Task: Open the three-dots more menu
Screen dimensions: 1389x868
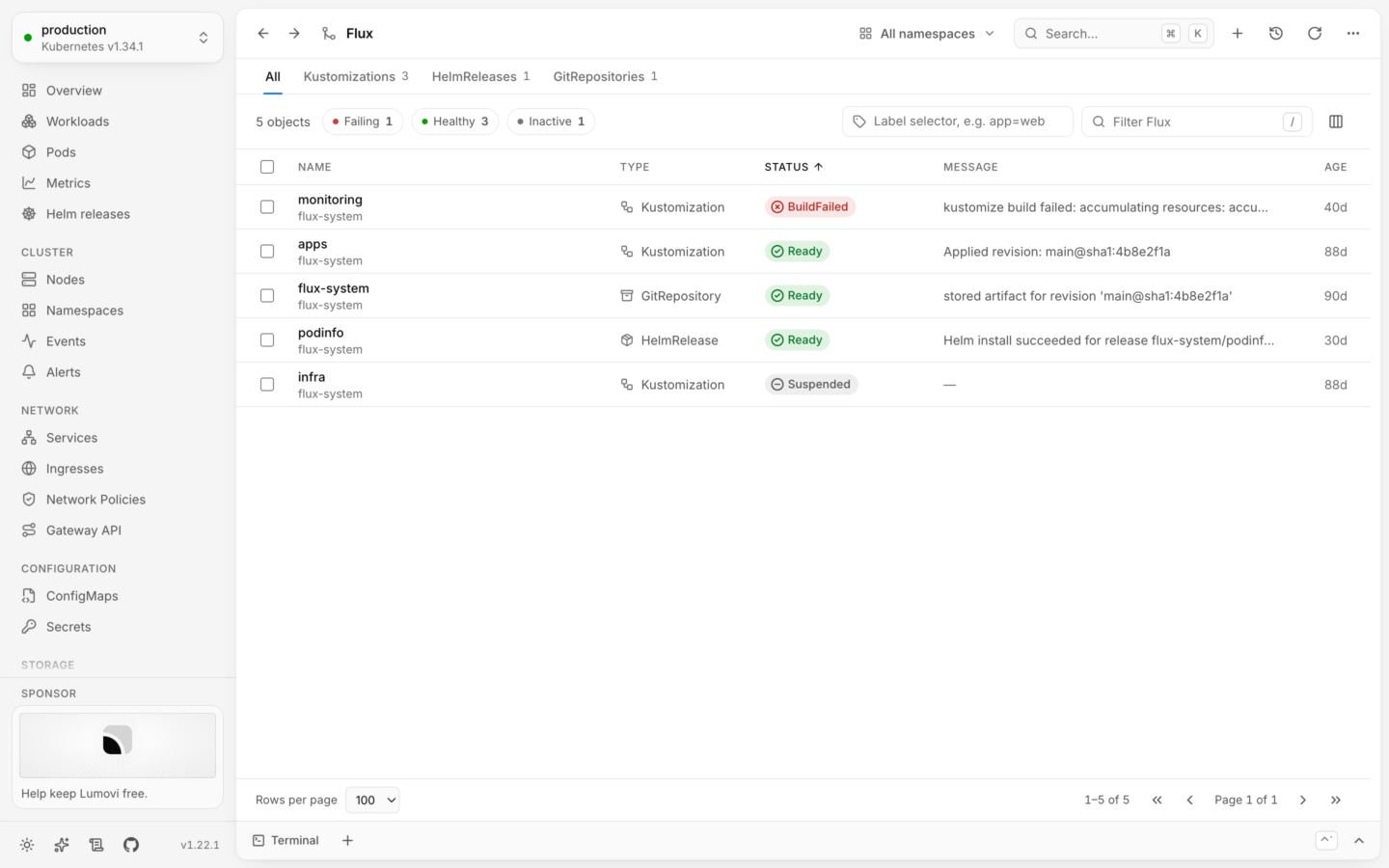Action: pyautogui.click(x=1353, y=34)
